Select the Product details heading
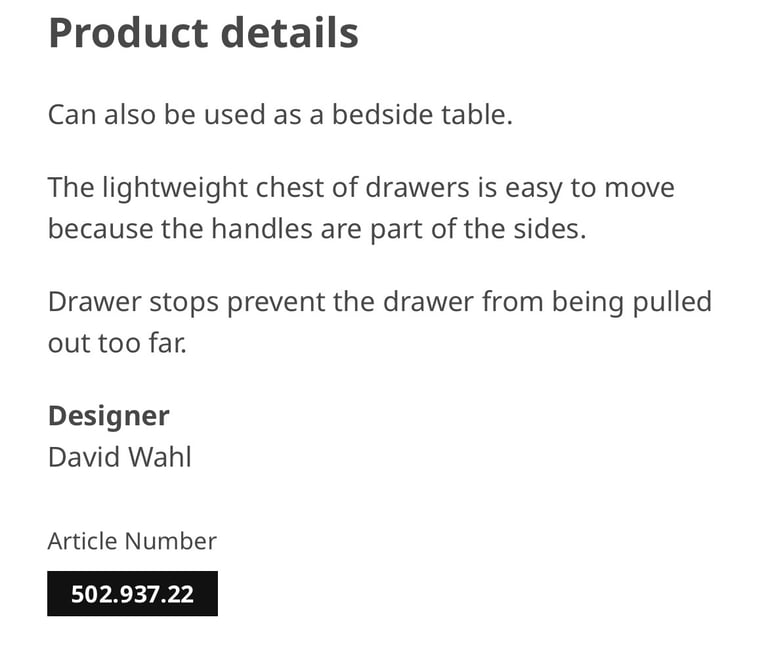This screenshot has height=655, width=768. [203, 33]
